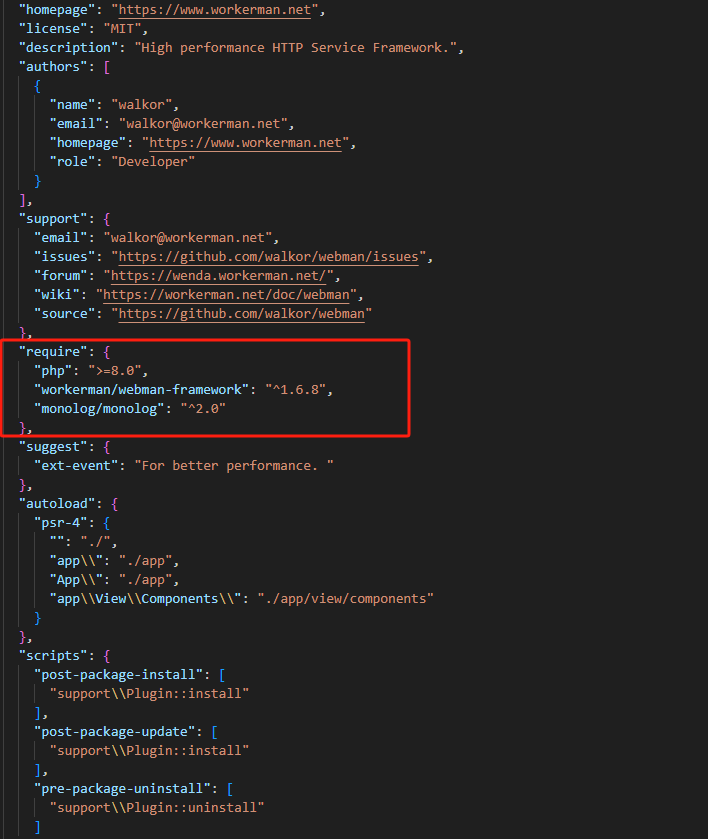Click the "For better performance. " value

(x=234, y=466)
